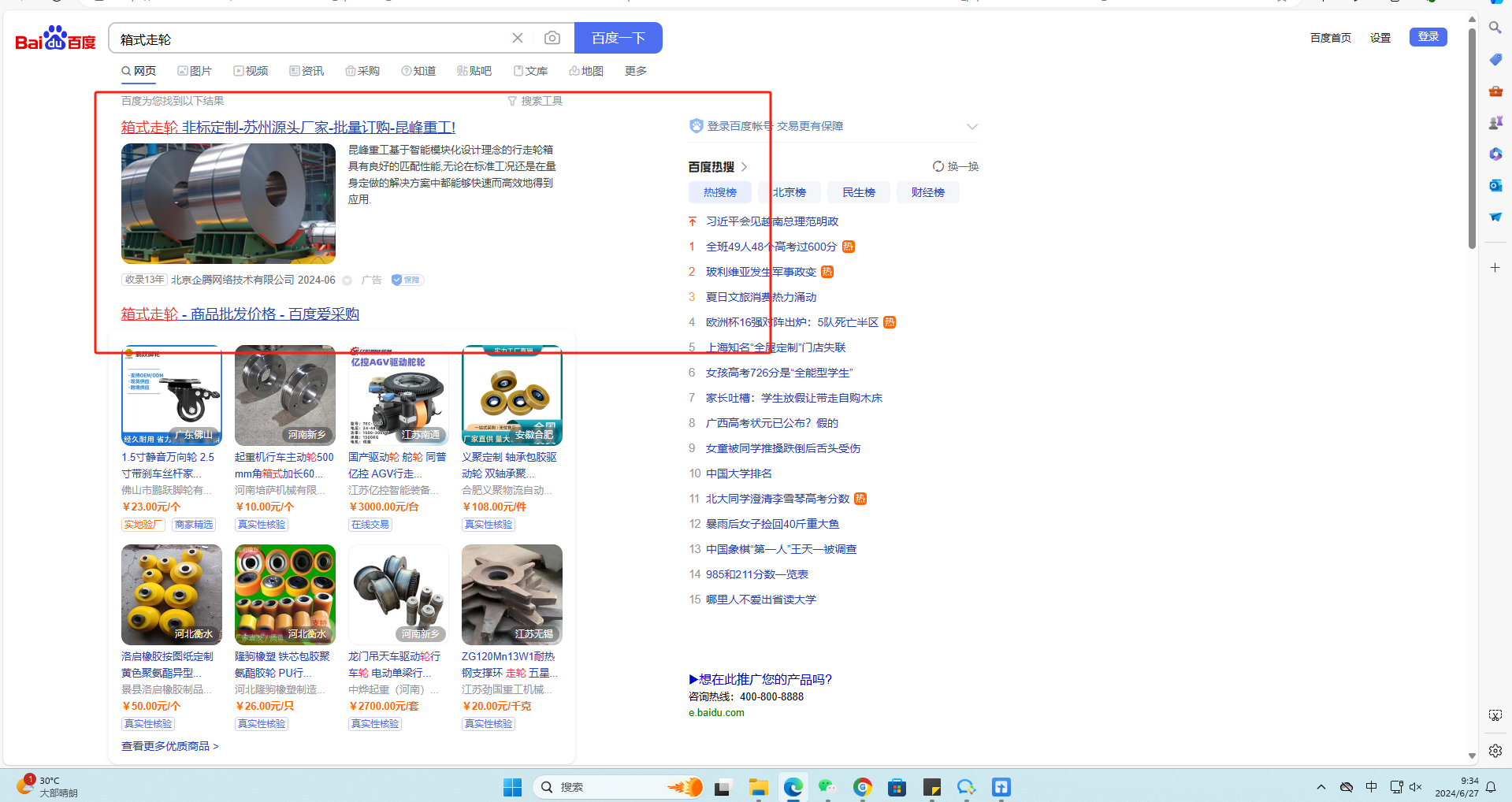
Task: Open Edge sidebar settings gear
Action: [x=1495, y=751]
